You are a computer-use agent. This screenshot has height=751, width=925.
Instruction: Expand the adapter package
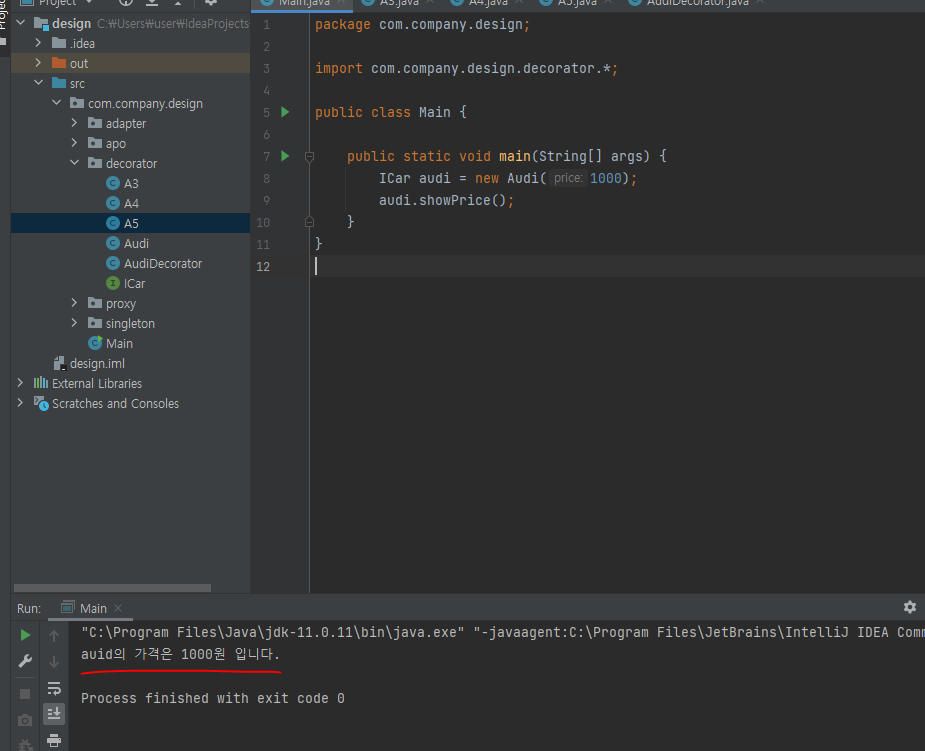(74, 123)
